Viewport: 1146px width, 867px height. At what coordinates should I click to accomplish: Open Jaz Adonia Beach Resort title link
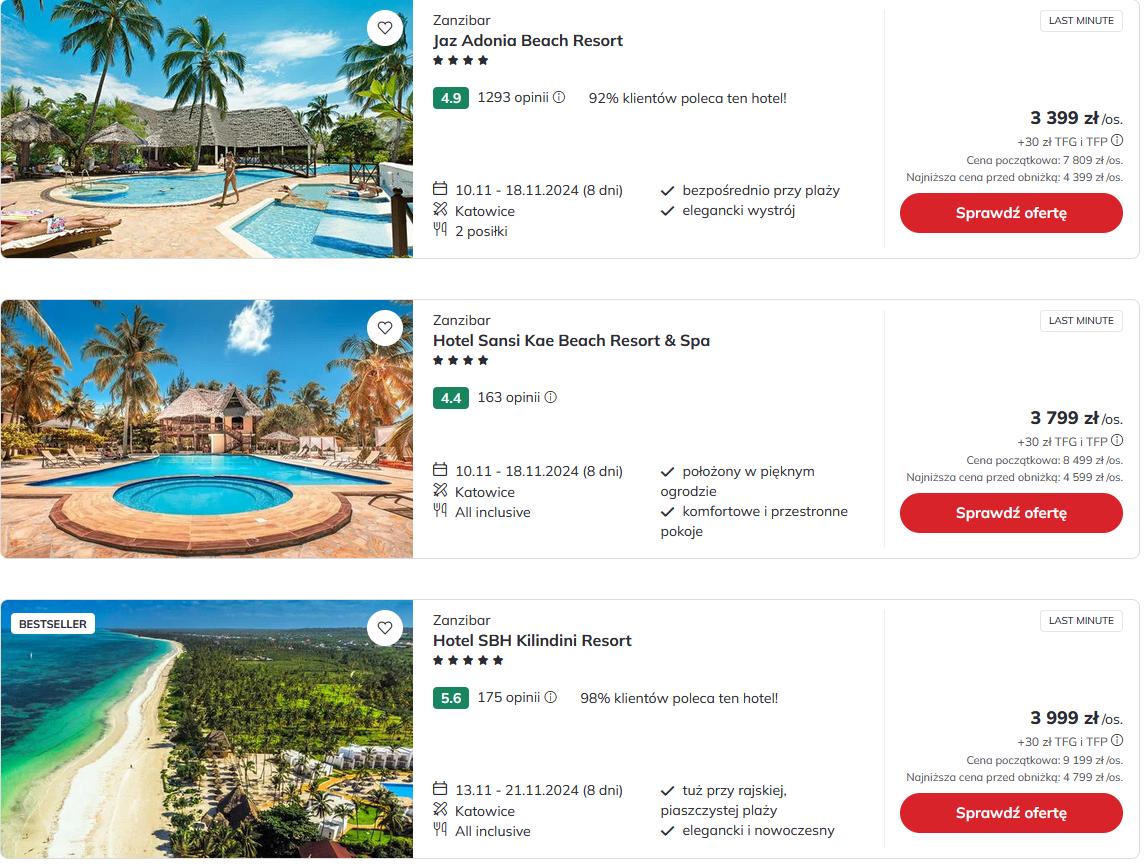coord(528,41)
